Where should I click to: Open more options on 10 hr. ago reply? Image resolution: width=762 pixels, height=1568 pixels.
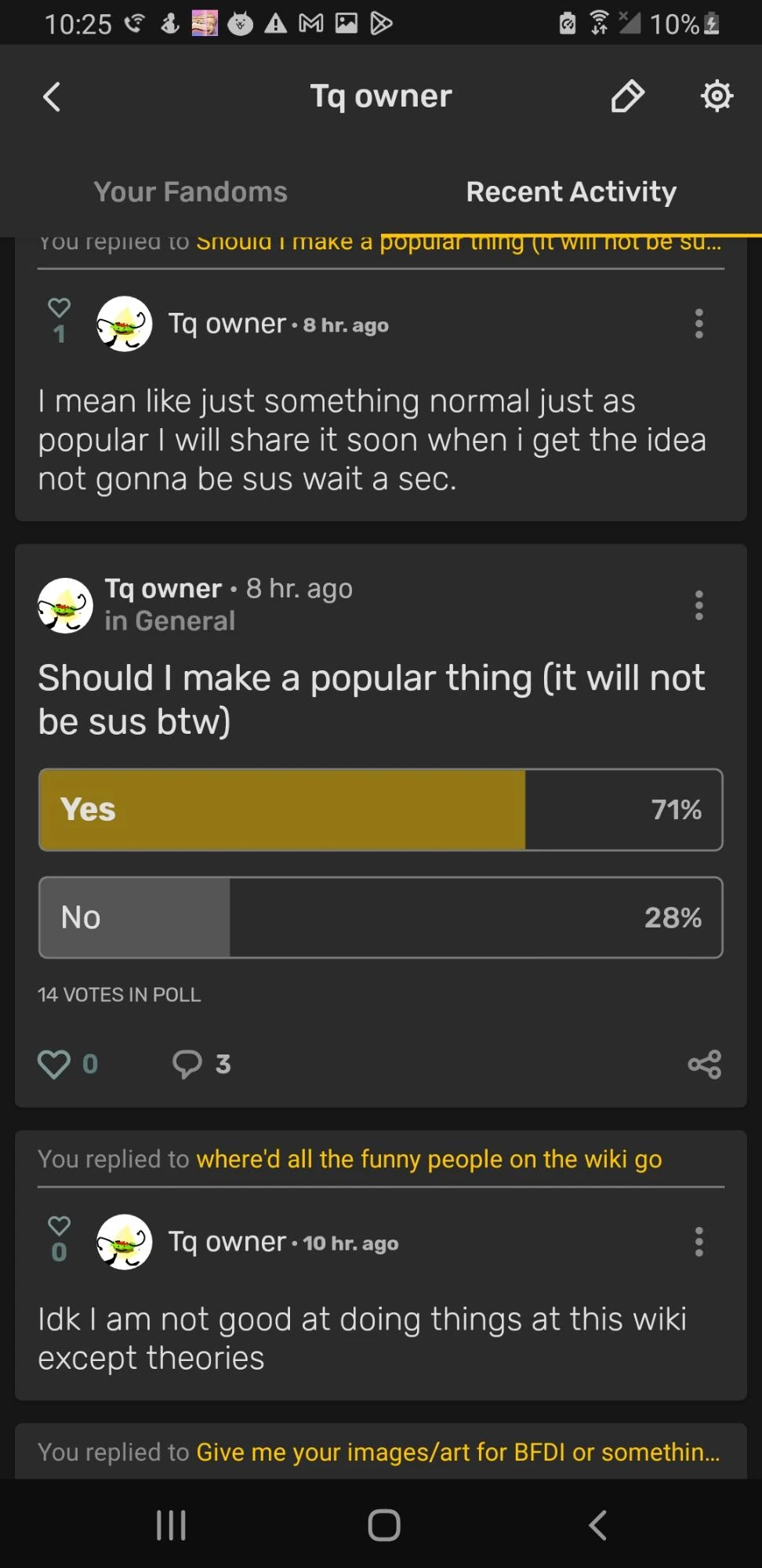(x=698, y=1242)
